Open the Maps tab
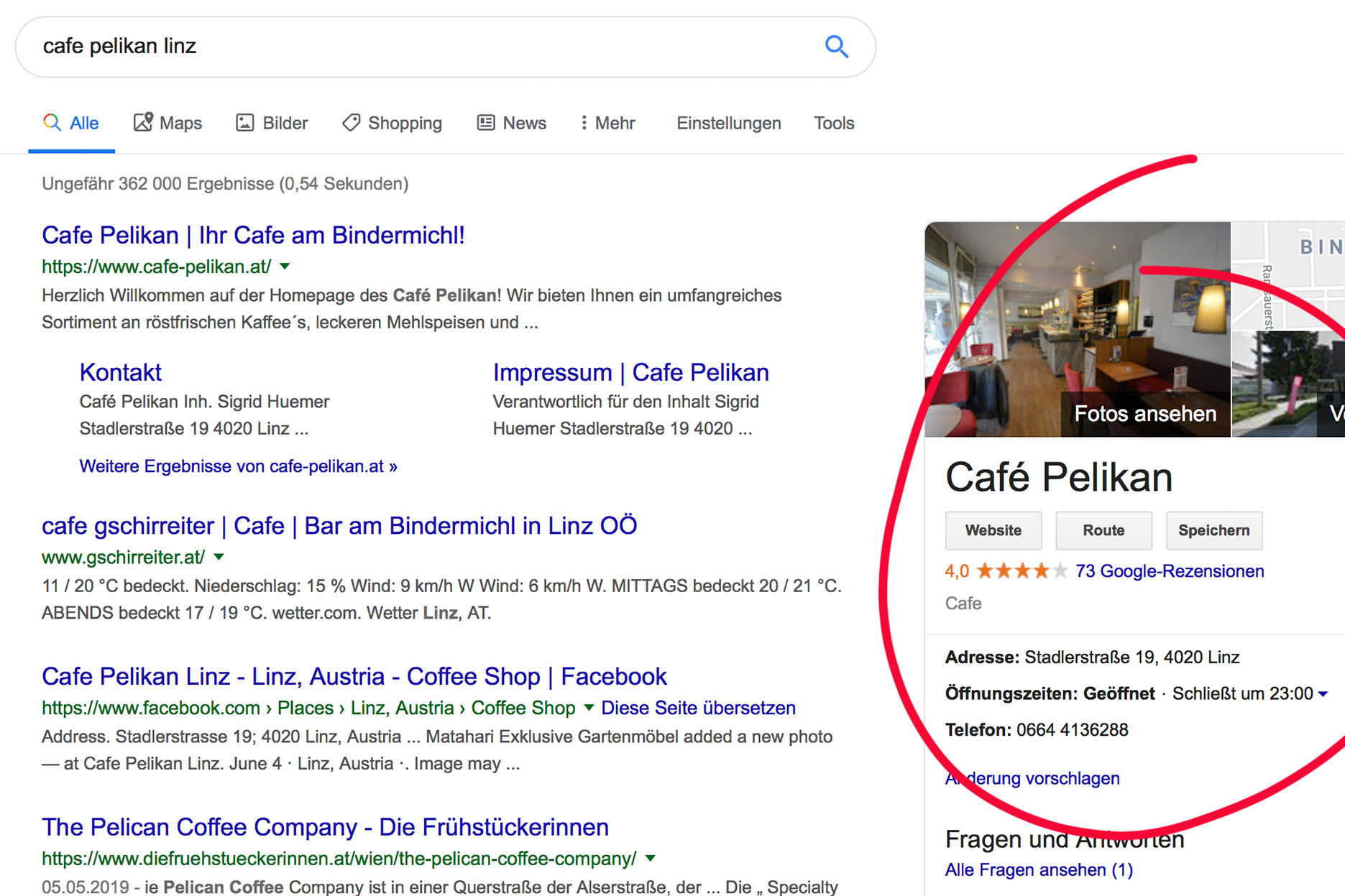 [167, 123]
